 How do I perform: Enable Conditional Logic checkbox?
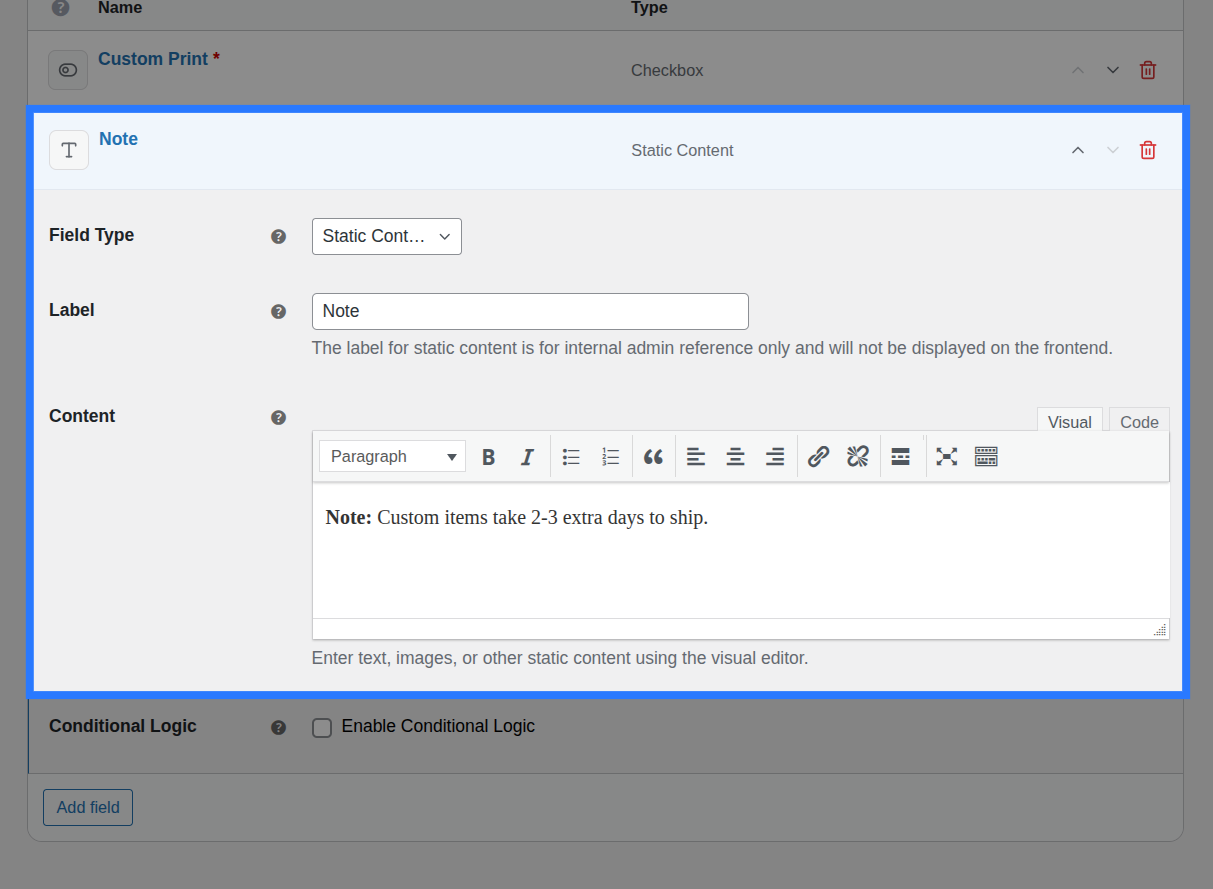(322, 728)
